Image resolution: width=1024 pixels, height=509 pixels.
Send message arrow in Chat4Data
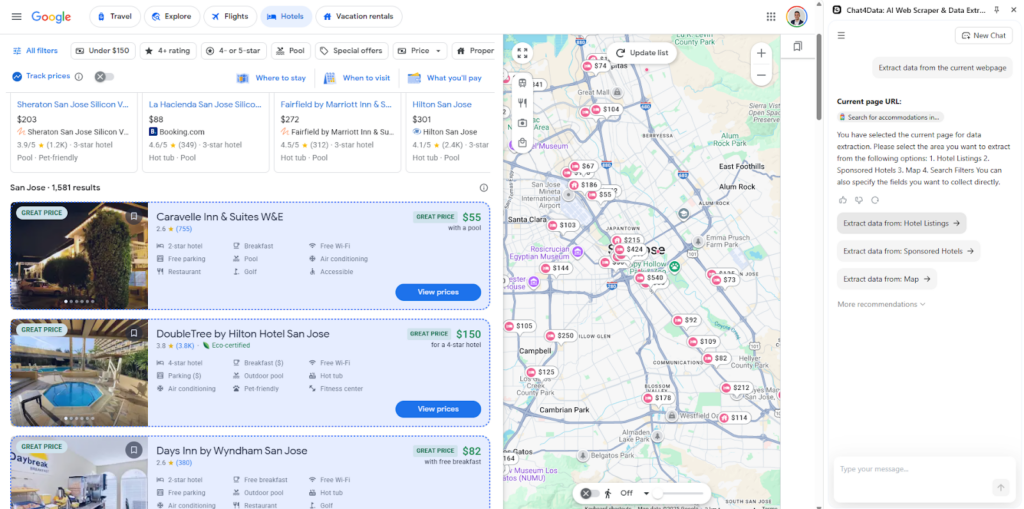click(x=1000, y=487)
